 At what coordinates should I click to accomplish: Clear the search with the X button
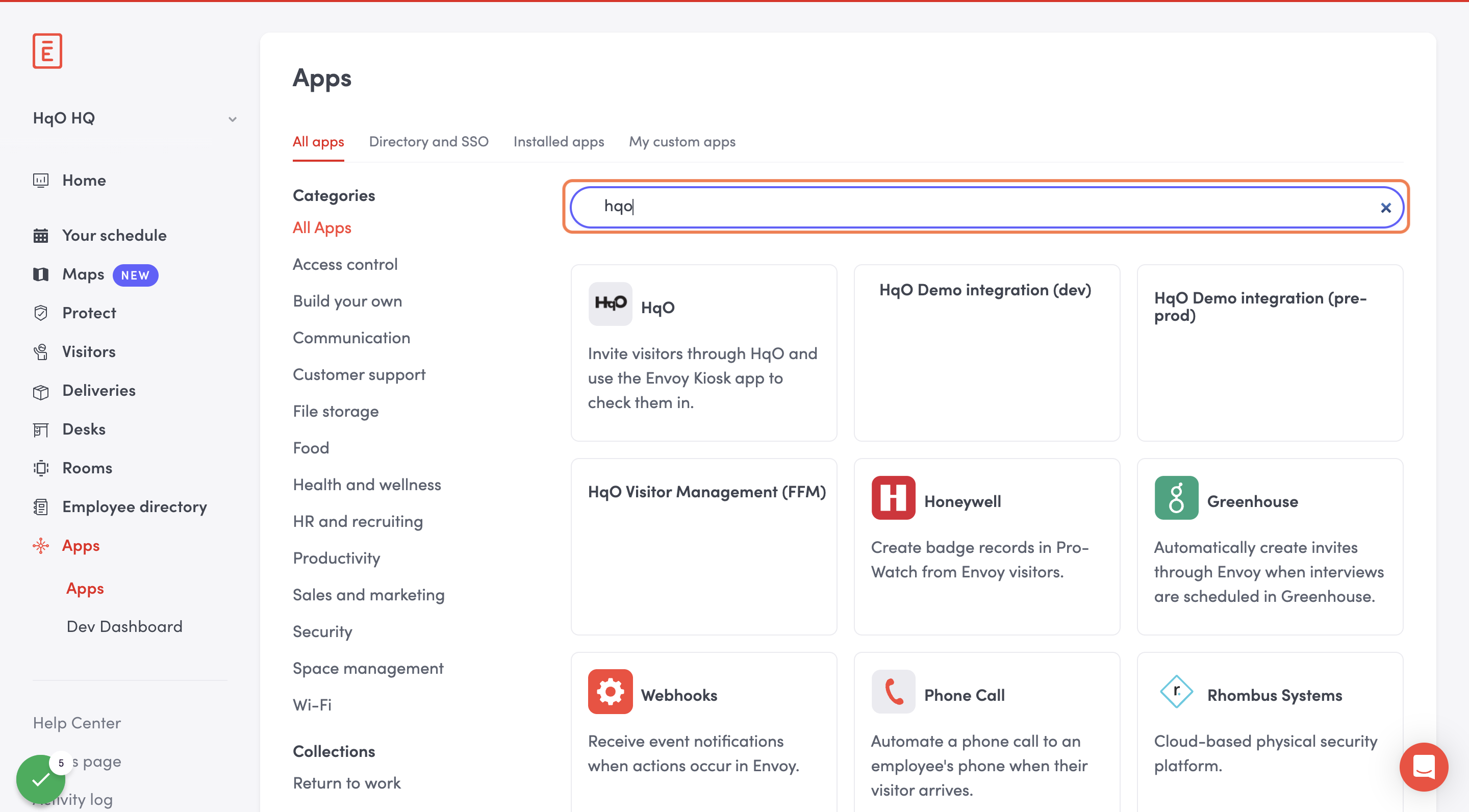(1385, 208)
